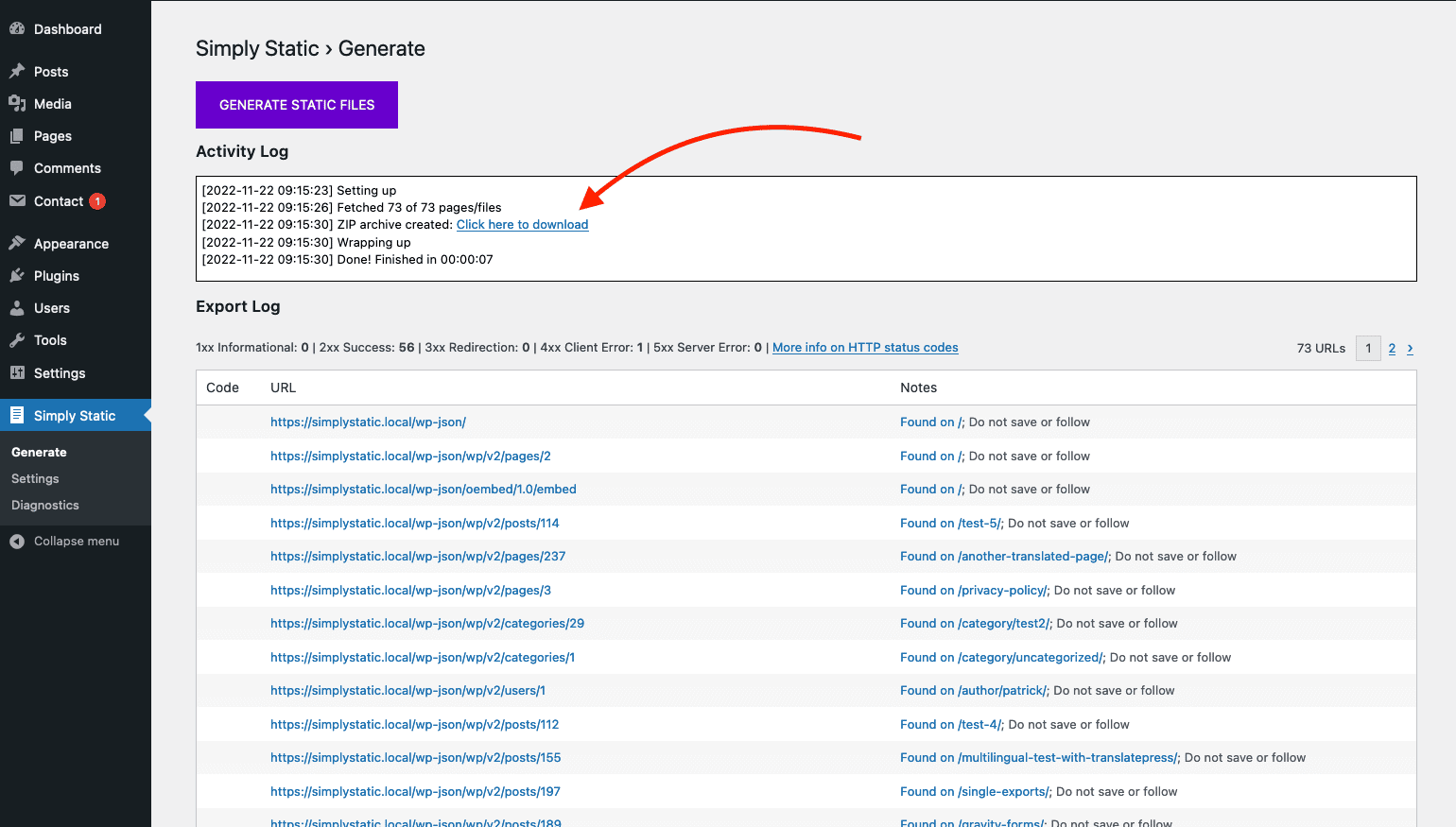Screen dimensions: 1456x827
Task: Click here to download ZIP link
Action: click(x=522, y=225)
